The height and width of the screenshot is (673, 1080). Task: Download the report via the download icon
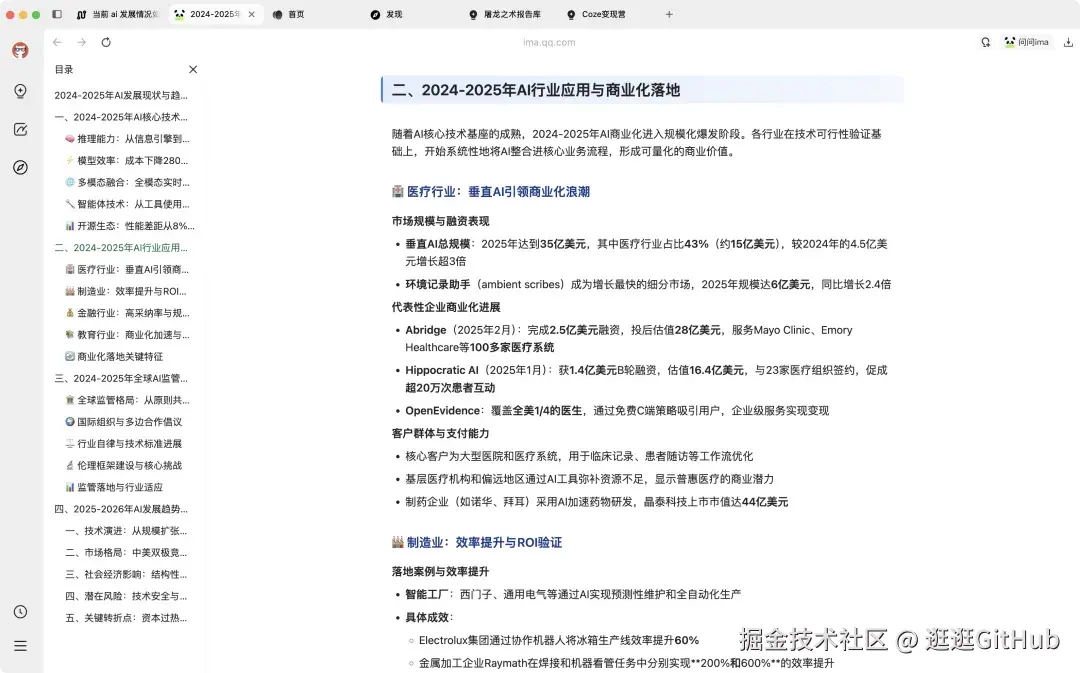click(1068, 42)
